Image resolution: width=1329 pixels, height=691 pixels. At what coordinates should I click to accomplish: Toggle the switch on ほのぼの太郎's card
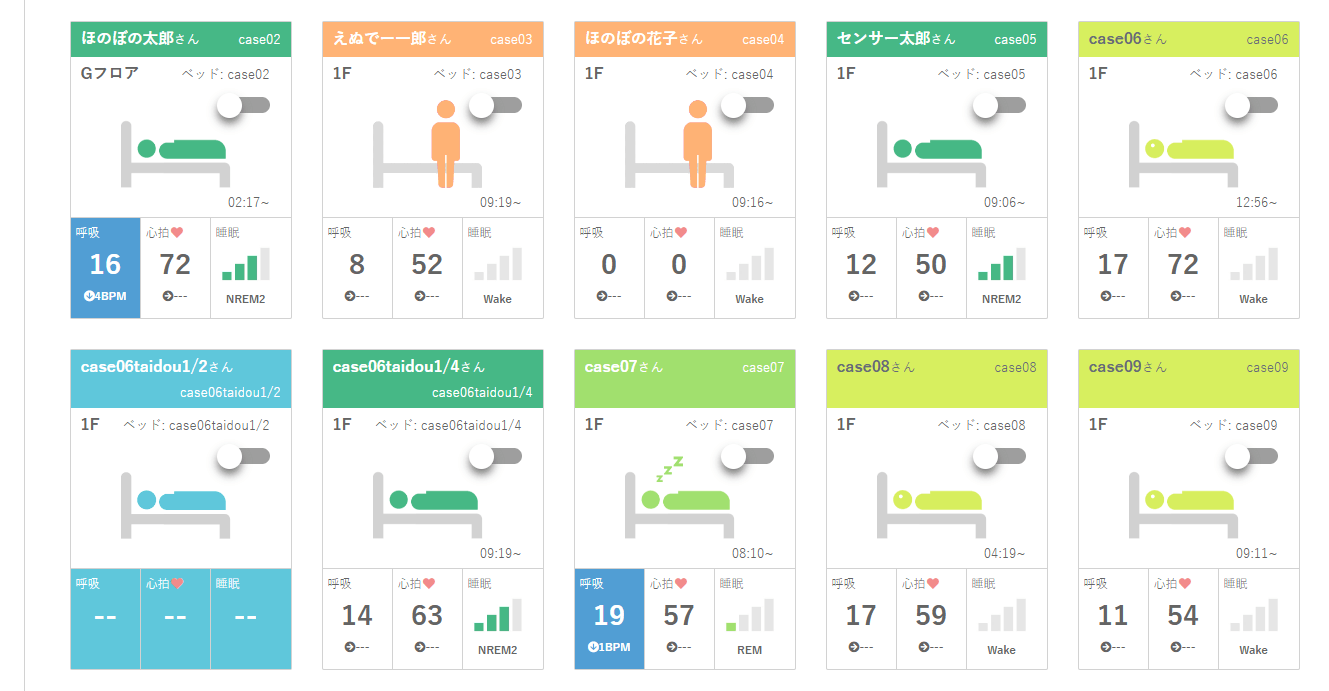tap(244, 105)
